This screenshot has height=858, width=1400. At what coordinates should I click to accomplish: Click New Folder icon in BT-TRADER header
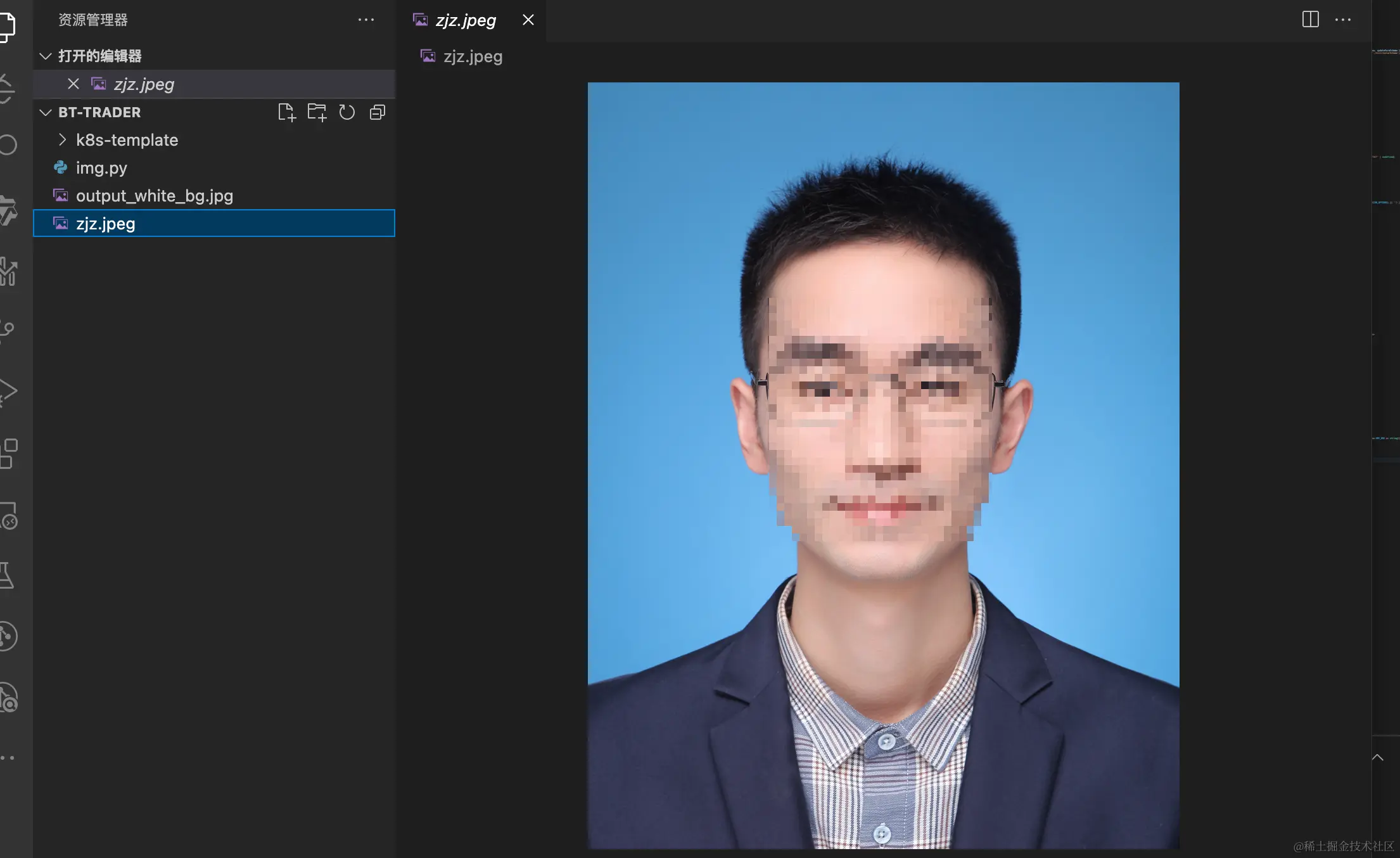[x=317, y=112]
